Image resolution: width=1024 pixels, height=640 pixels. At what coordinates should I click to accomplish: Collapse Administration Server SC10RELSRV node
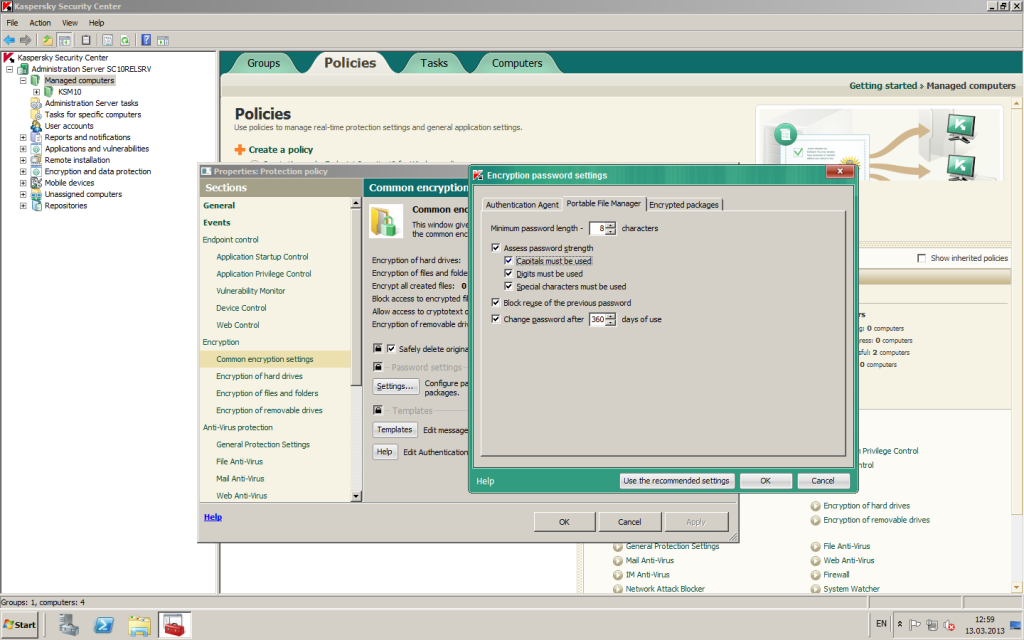tap(10, 69)
